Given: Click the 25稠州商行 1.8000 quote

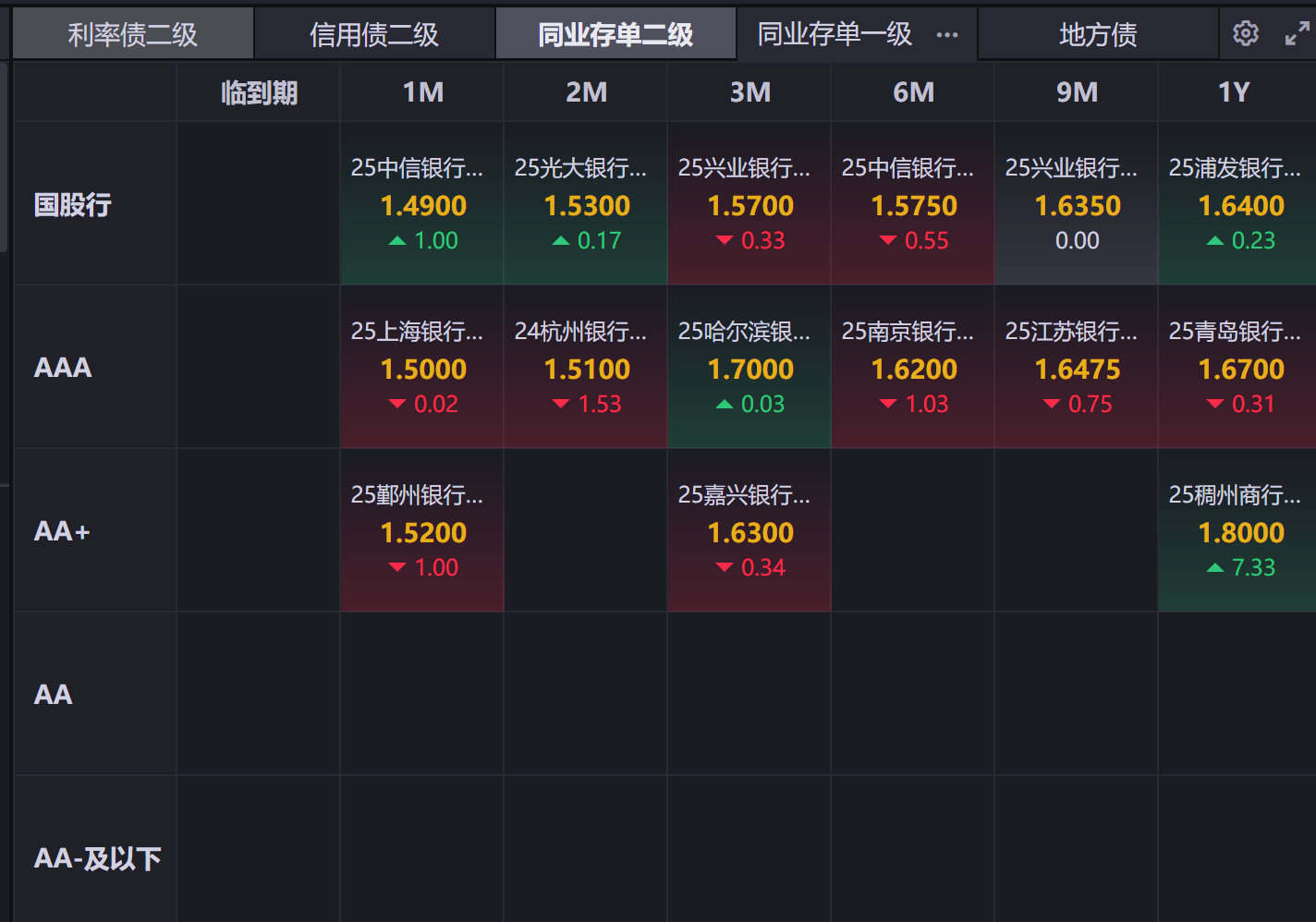Looking at the screenshot, I should (1237, 531).
